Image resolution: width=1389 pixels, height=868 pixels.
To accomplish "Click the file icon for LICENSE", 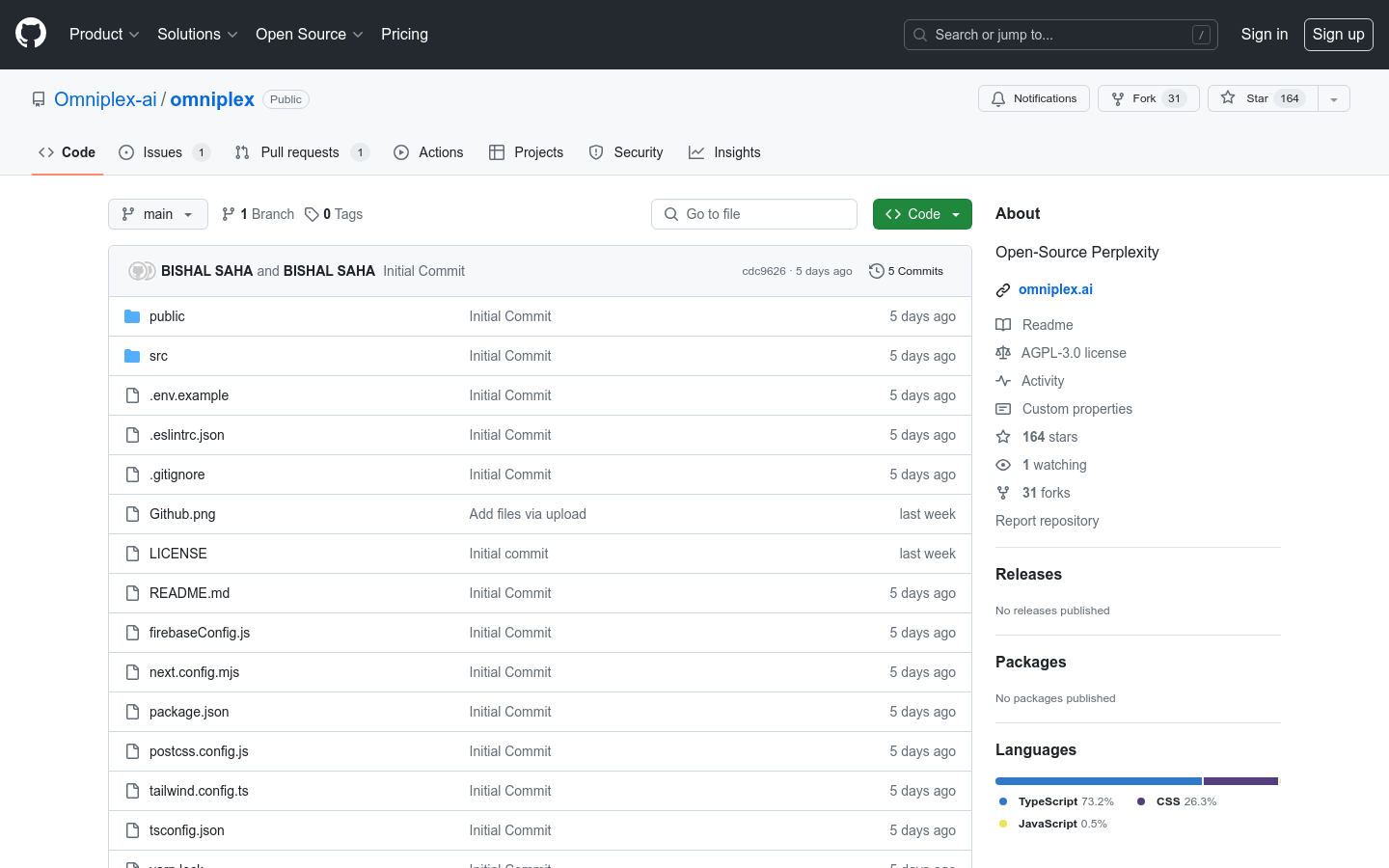I will pos(132,554).
